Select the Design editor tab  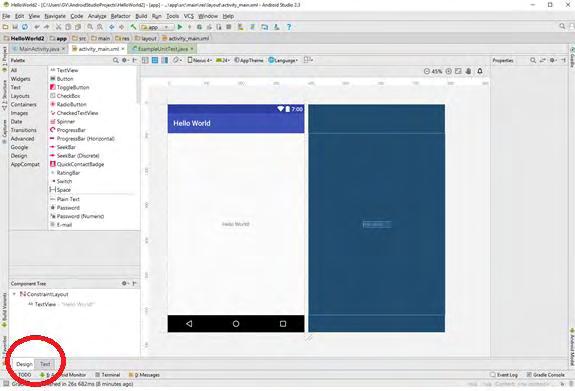pos(24,364)
